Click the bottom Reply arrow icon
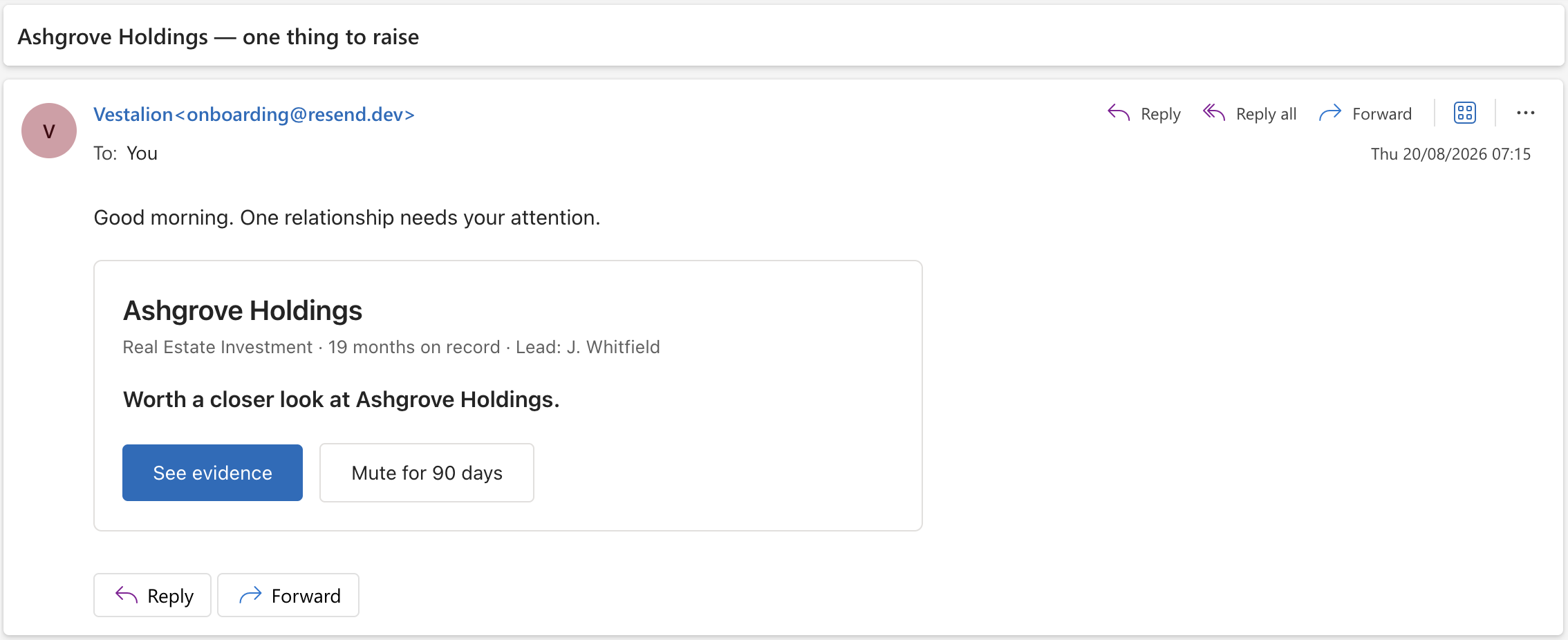Image resolution: width=1568 pixels, height=640 pixels. click(x=127, y=595)
